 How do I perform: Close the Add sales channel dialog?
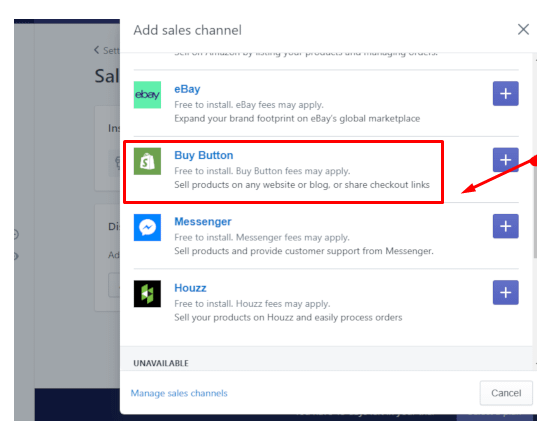pos(523,29)
